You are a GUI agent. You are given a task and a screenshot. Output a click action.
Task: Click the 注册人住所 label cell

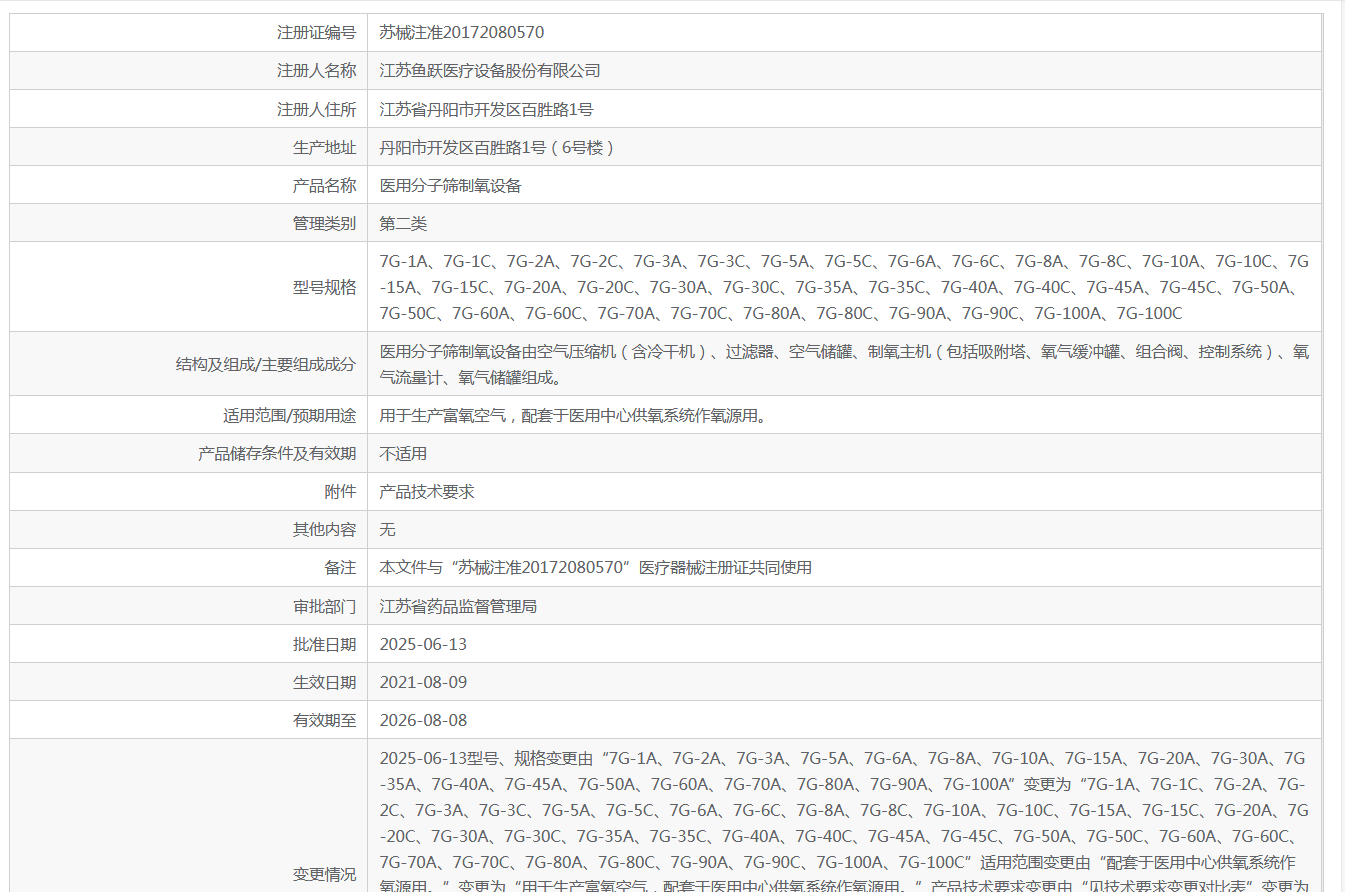coord(316,109)
